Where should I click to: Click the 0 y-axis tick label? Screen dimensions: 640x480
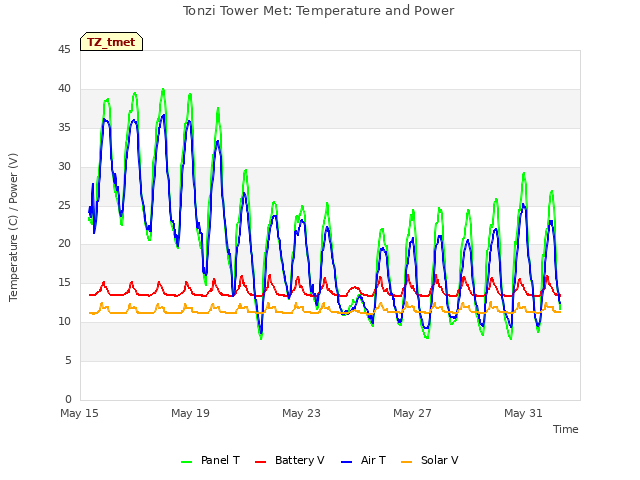(68, 399)
